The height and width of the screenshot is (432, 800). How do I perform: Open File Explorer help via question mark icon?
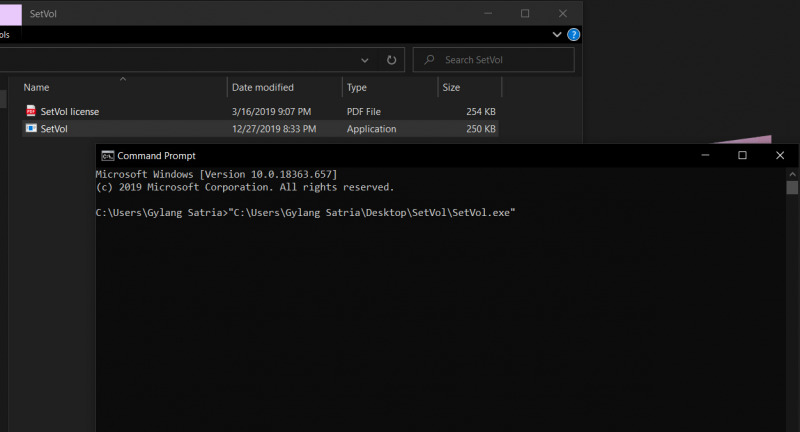(574, 35)
